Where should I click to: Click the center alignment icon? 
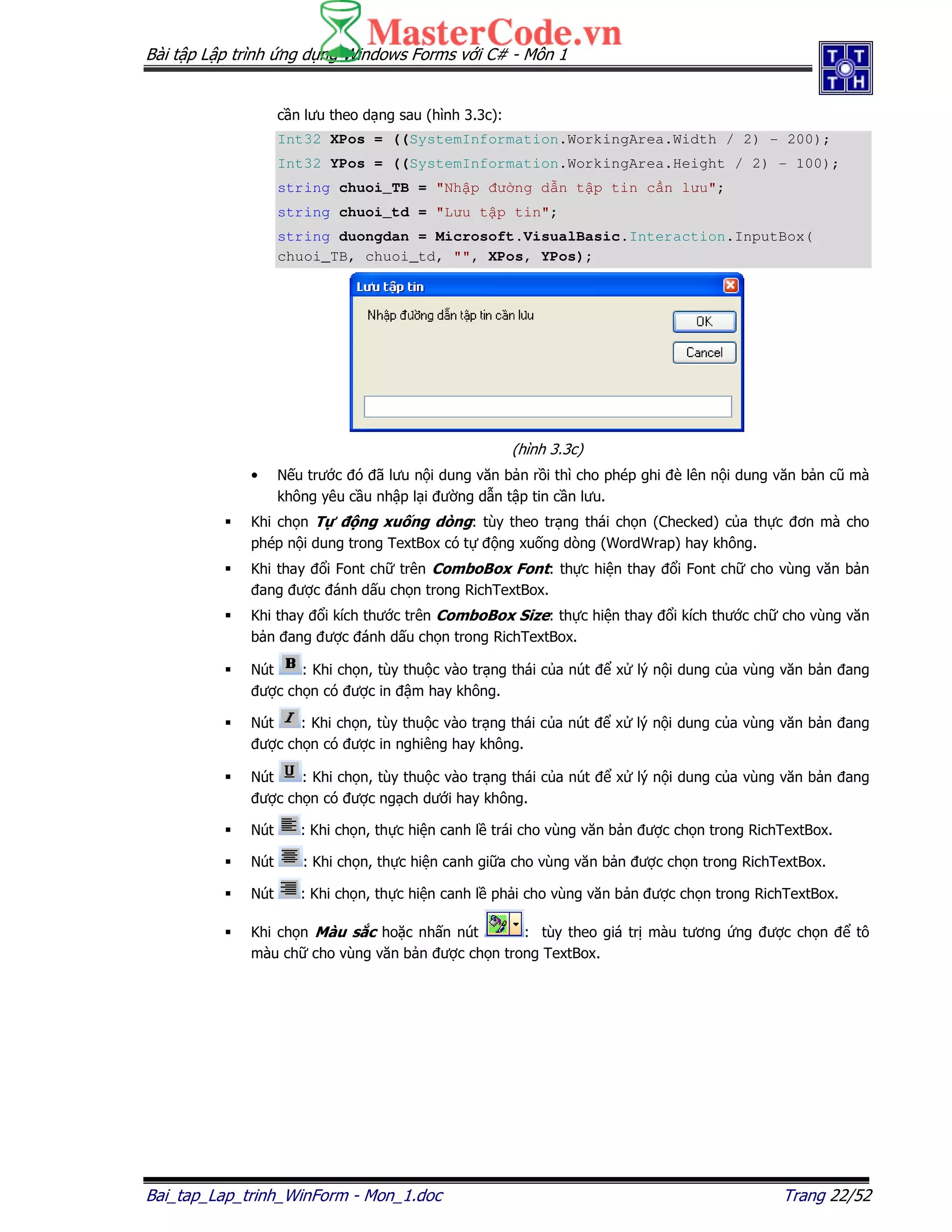click(x=291, y=856)
